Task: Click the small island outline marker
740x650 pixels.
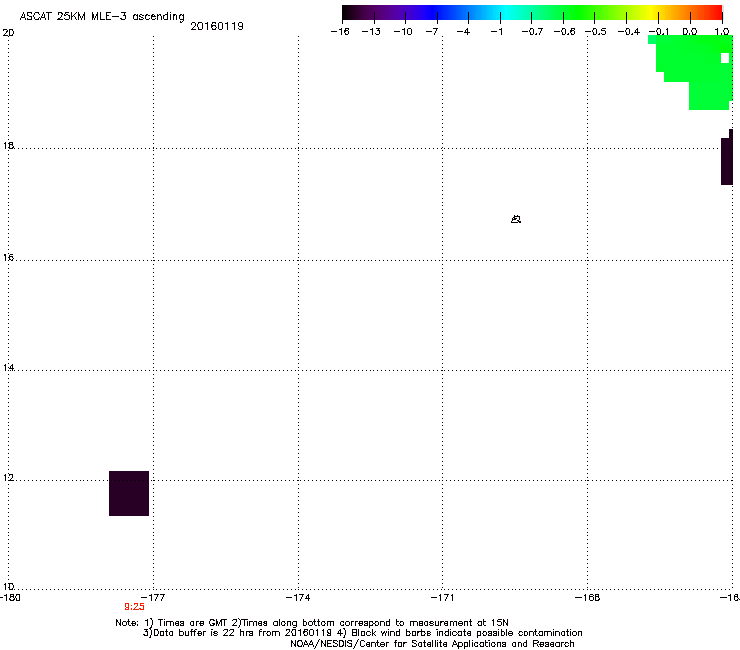Action: pyautogui.click(x=516, y=219)
